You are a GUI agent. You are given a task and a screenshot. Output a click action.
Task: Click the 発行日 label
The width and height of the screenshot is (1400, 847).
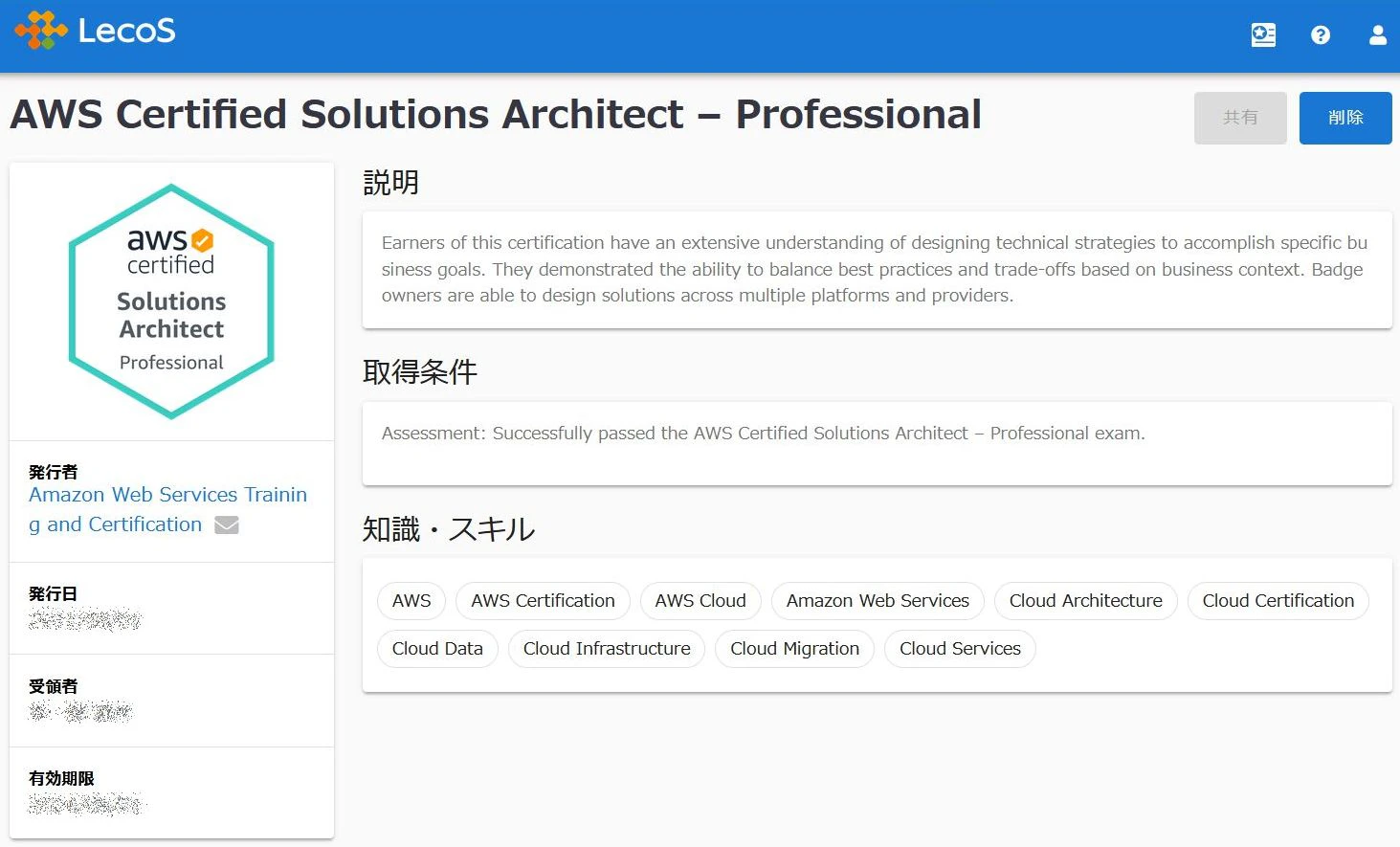tap(54, 593)
